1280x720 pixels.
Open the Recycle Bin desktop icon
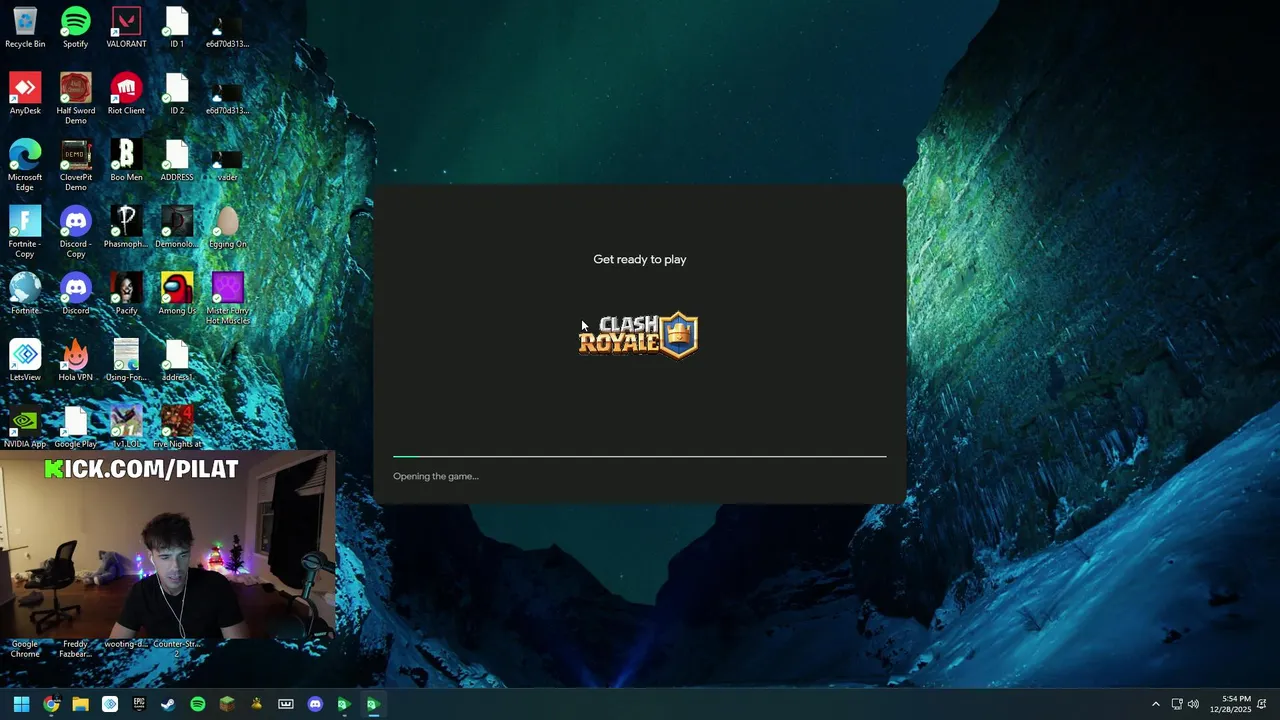coord(25,28)
